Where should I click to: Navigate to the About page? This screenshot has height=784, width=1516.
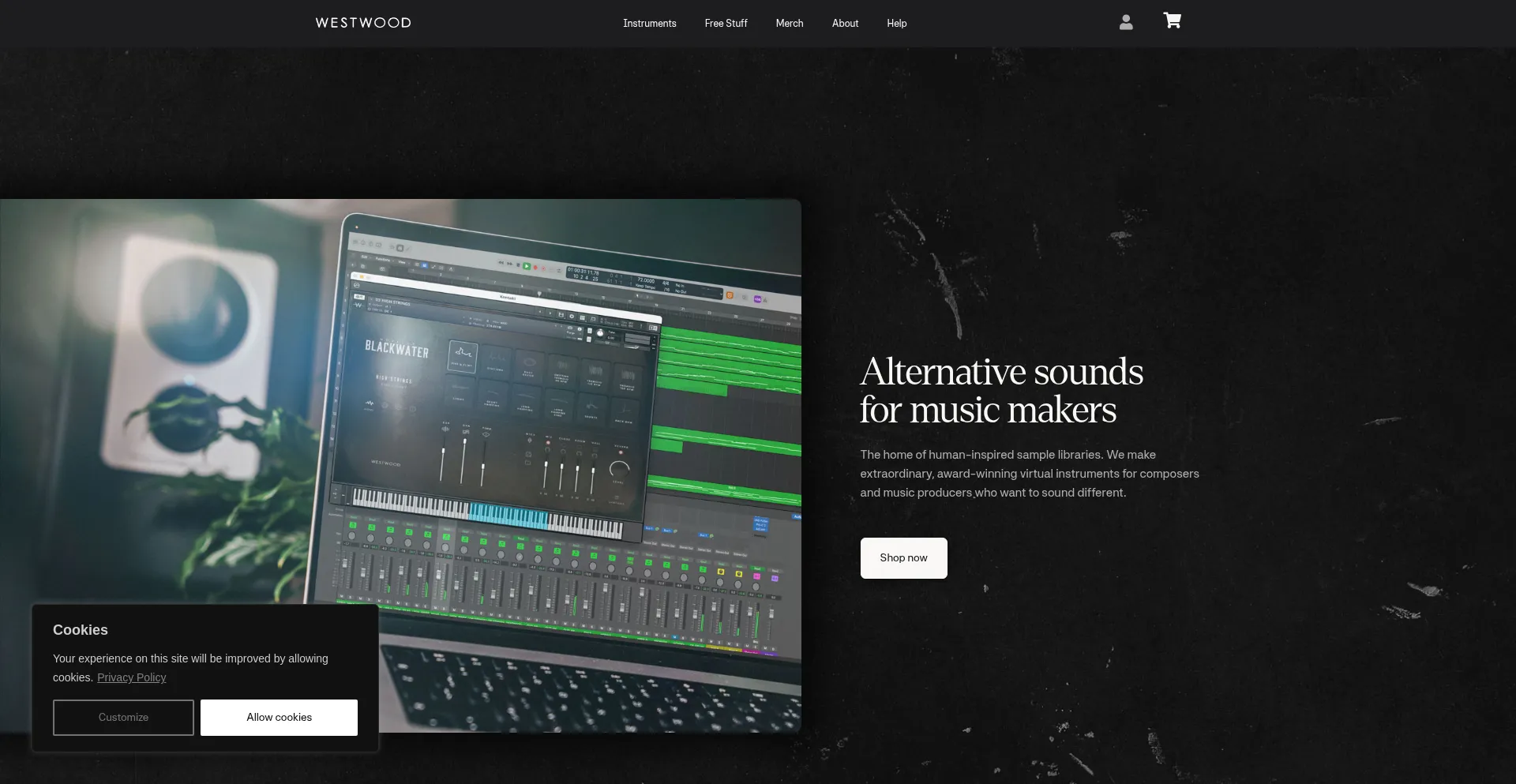coord(845,24)
